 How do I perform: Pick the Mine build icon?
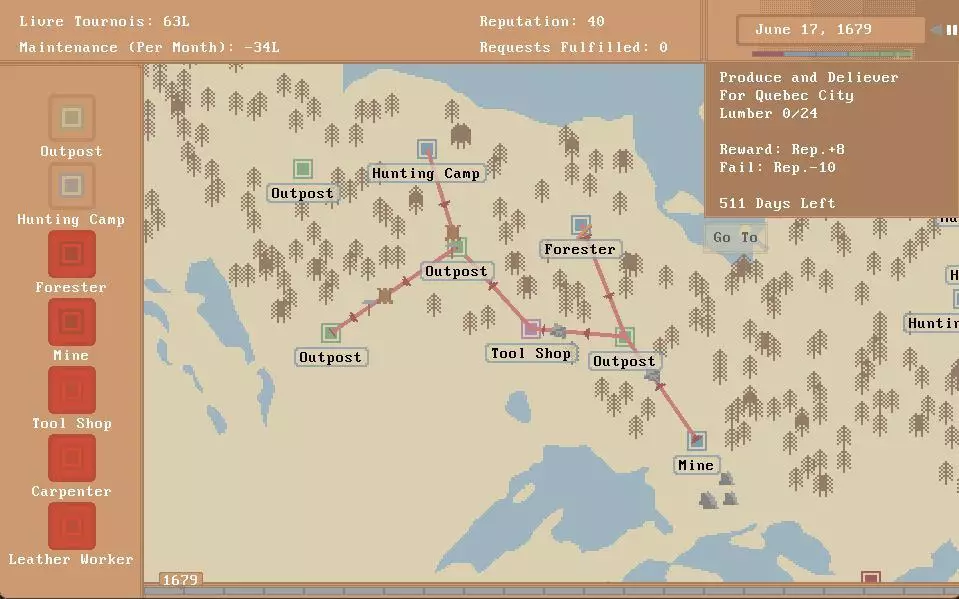[71, 322]
